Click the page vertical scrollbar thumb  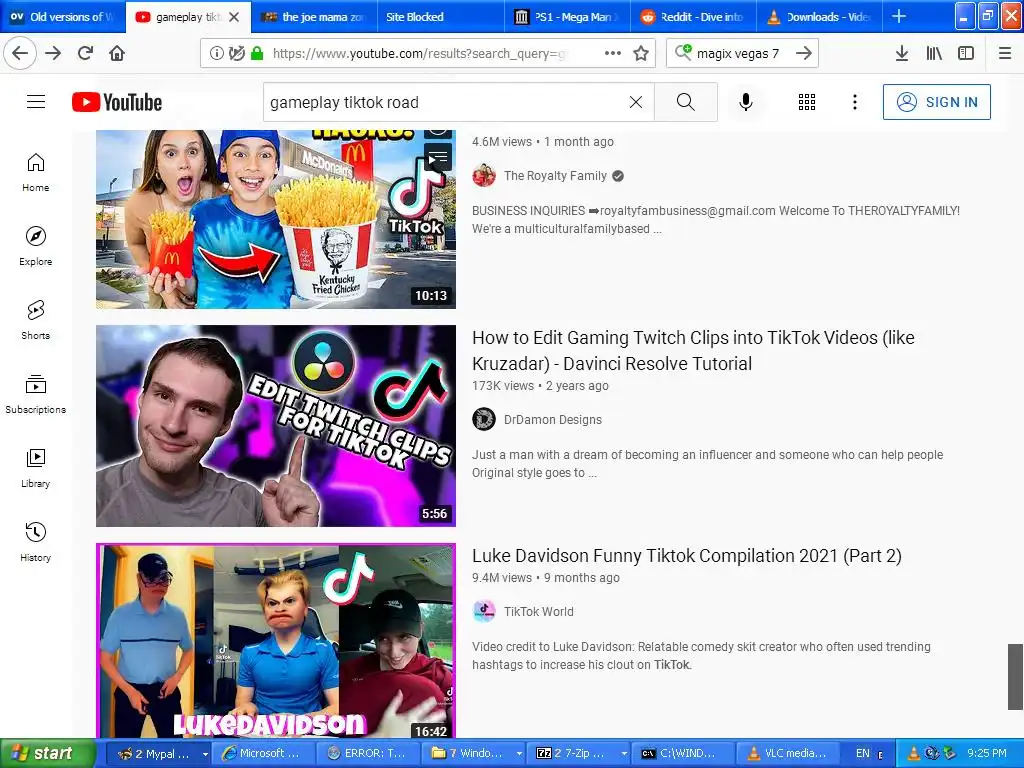click(1015, 677)
